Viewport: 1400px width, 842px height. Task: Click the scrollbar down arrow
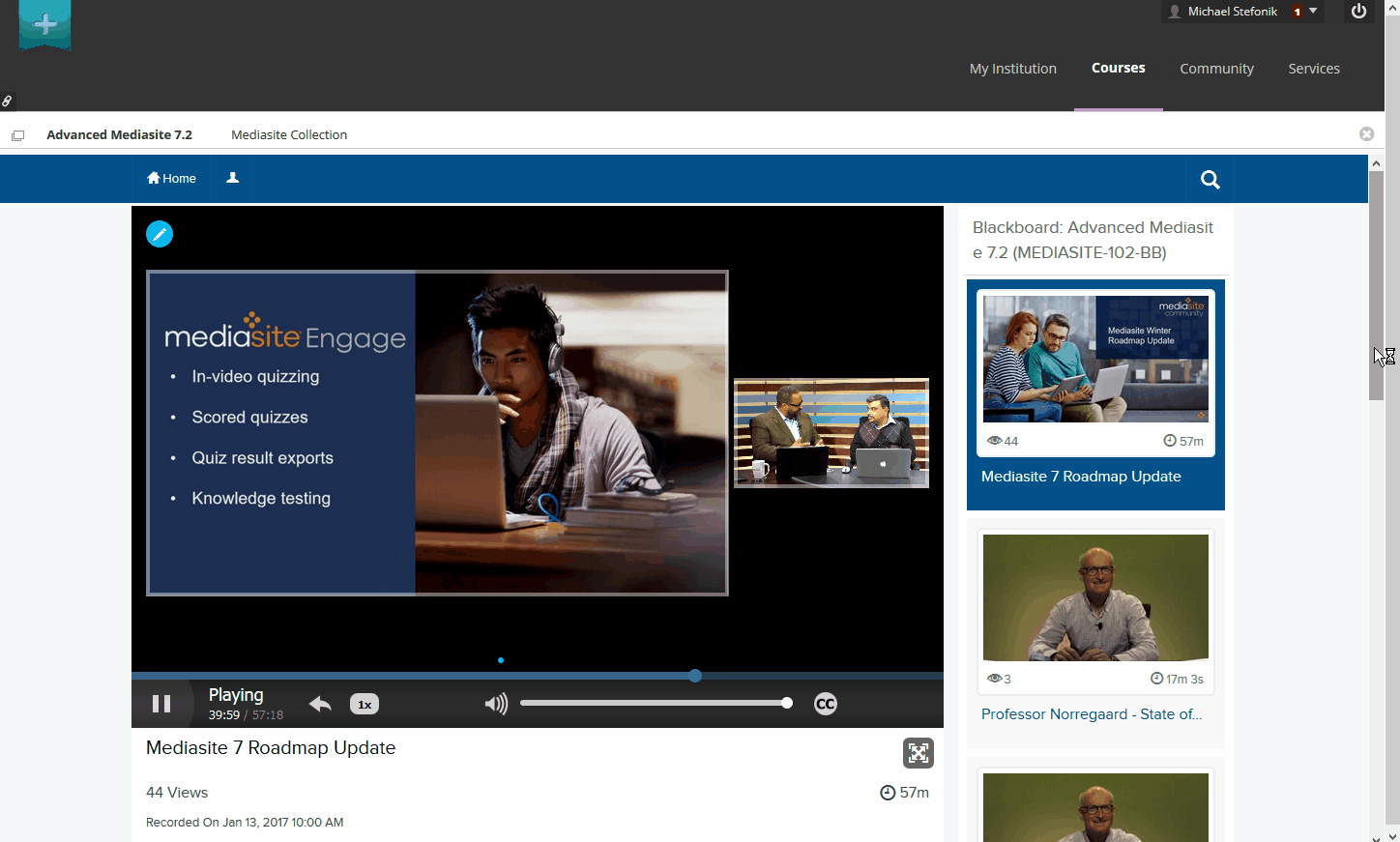1392,836
